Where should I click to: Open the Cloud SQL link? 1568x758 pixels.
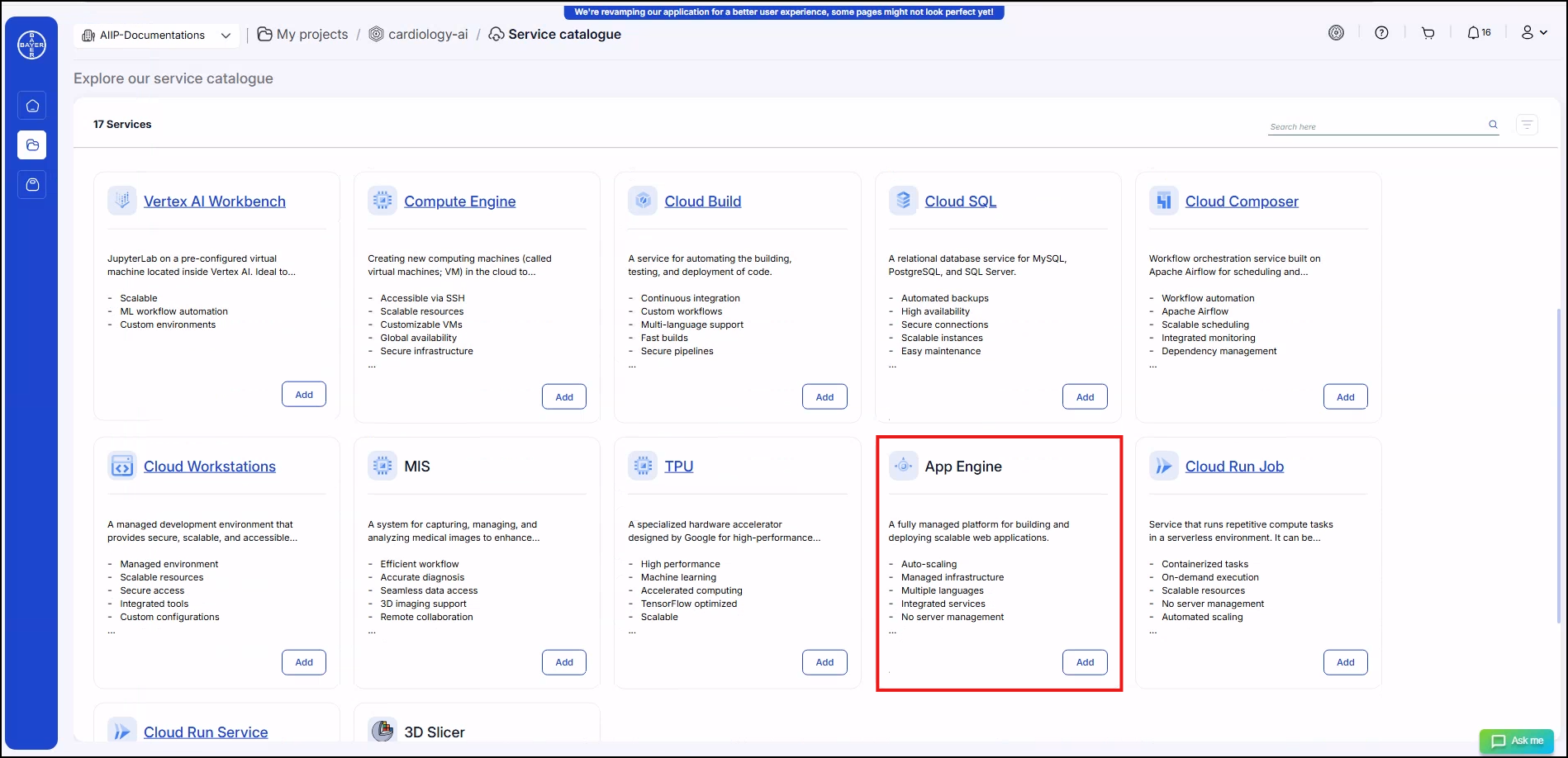[961, 201]
